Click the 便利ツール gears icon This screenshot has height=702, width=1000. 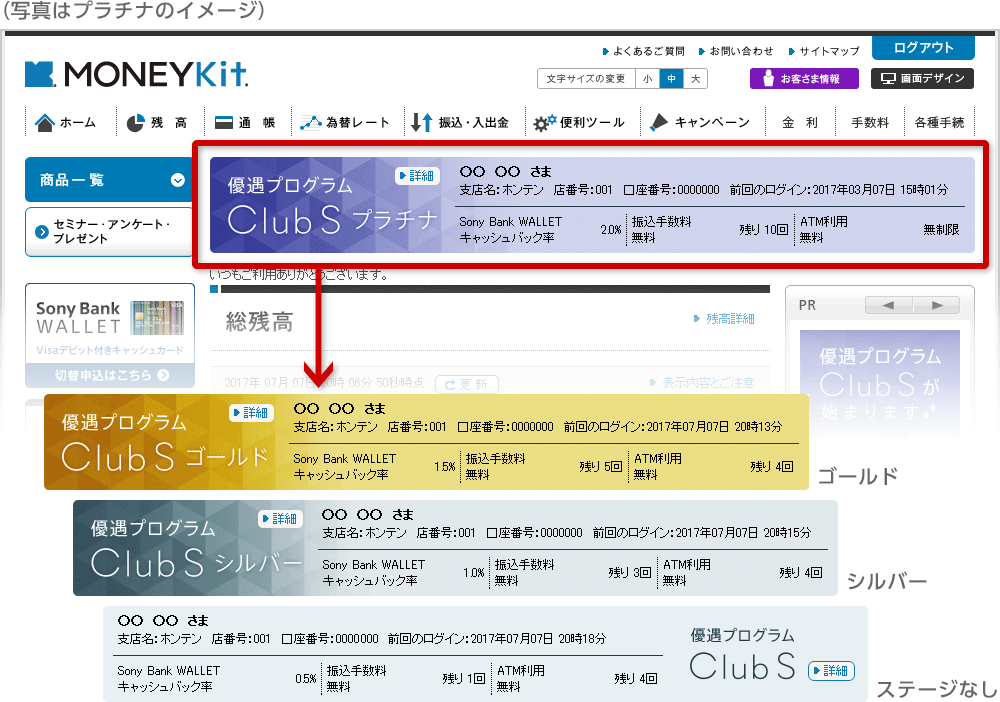point(545,123)
